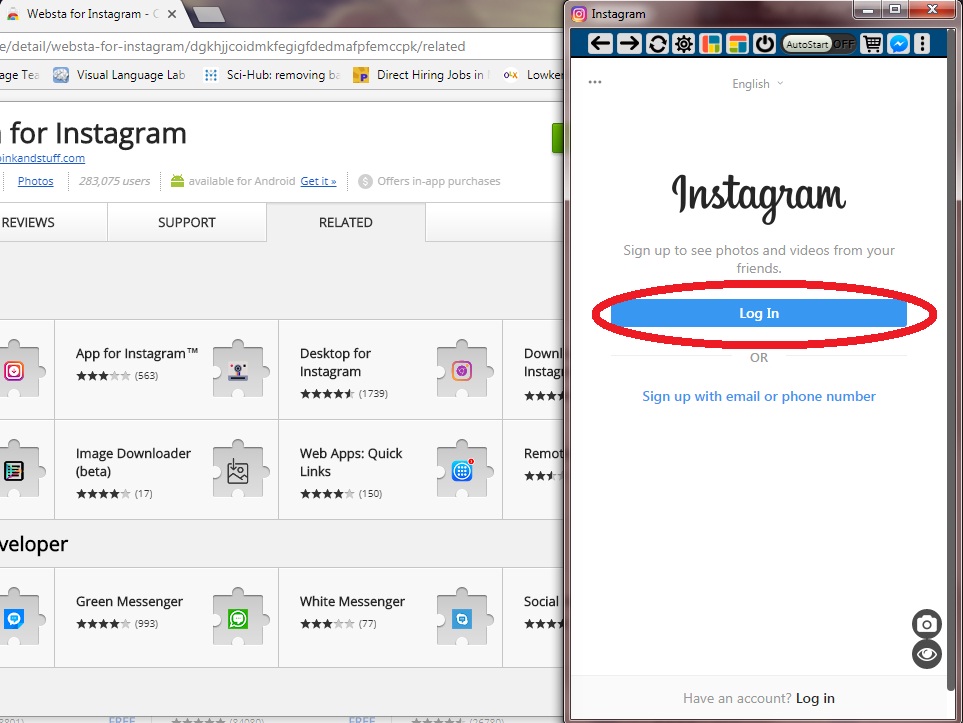963x723 pixels.
Task: Go forward using the right arrow in the Instagram toolbar
Action: coord(629,44)
